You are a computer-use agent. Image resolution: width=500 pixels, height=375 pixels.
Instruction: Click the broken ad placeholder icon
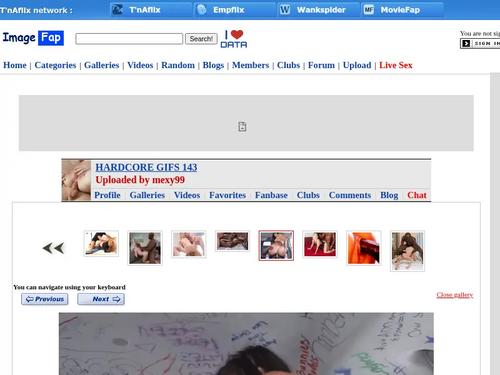pos(242,127)
